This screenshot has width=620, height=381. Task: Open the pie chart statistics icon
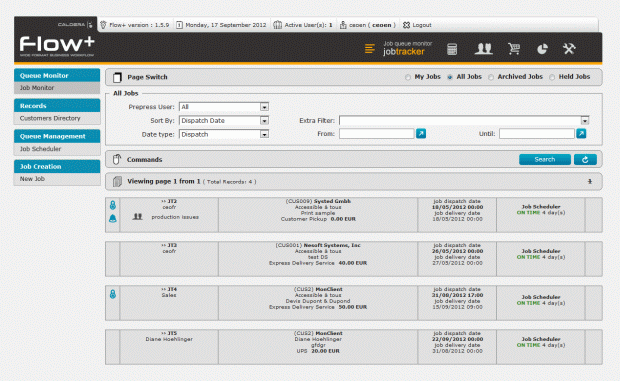(x=542, y=49)
